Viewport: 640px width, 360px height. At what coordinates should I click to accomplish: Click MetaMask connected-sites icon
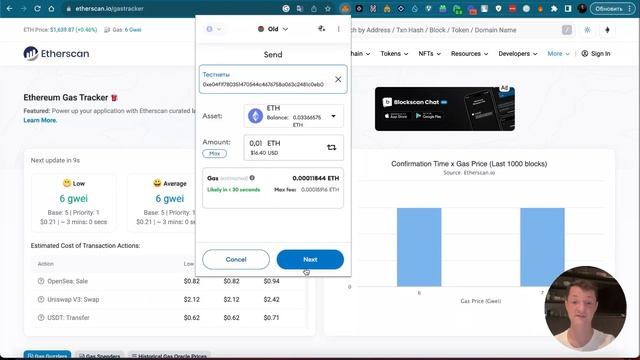point(322,29)
